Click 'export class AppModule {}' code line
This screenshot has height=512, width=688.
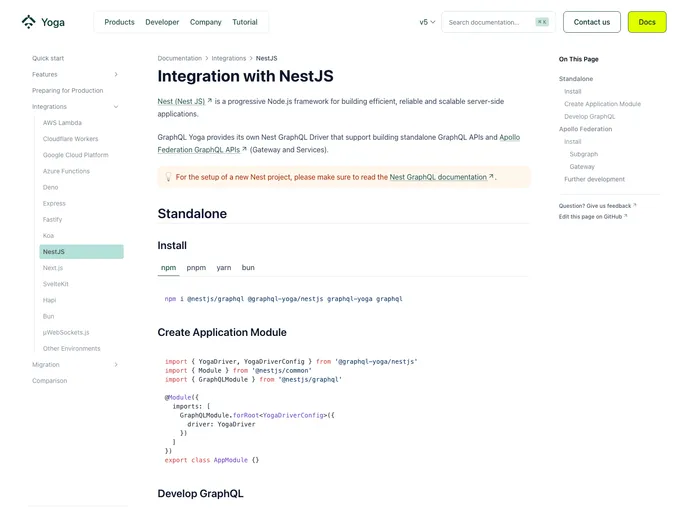(212, 460)
